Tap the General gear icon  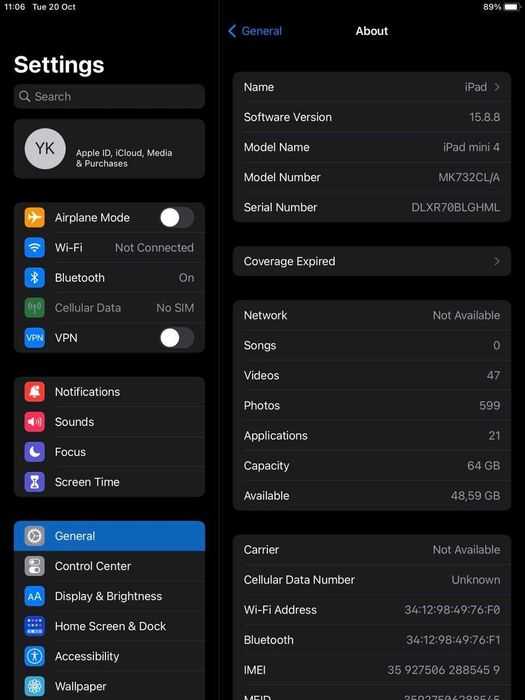coord(34,536)
